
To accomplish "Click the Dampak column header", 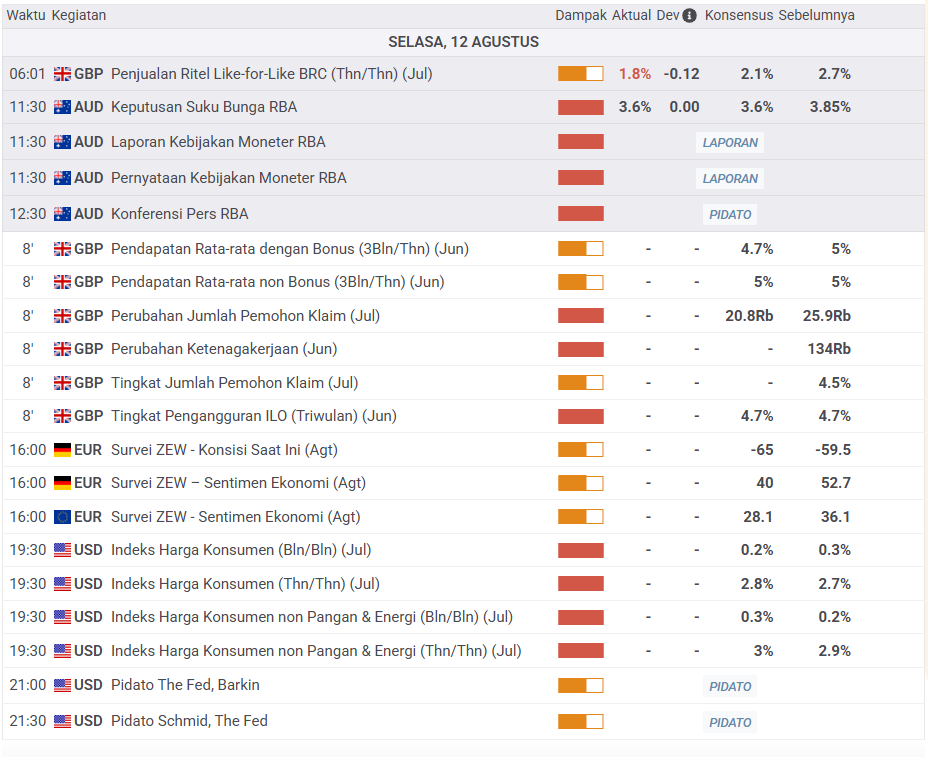I will [580, 16].
